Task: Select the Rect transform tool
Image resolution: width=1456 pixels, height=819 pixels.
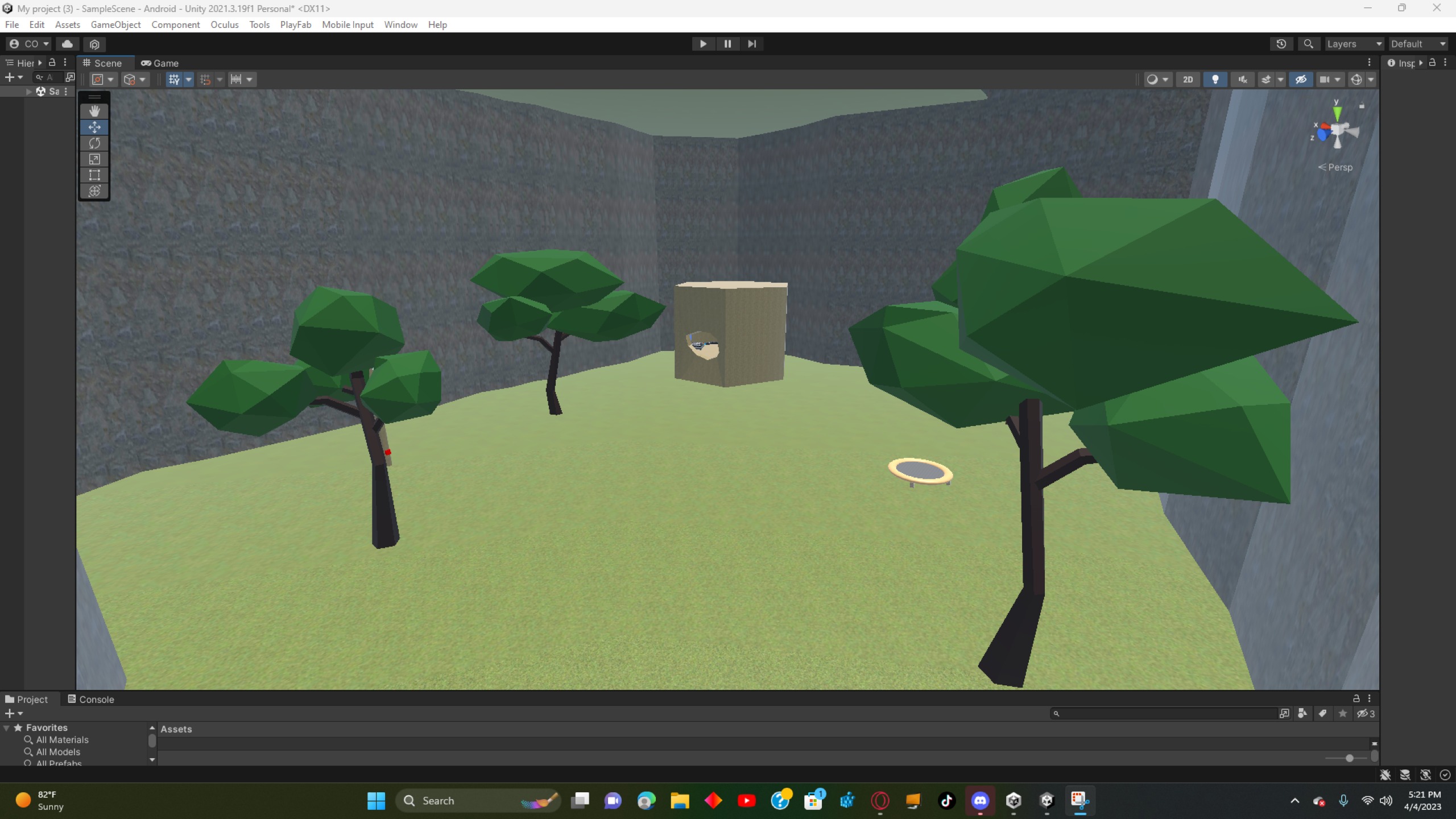Action: (x=94, y=175)
